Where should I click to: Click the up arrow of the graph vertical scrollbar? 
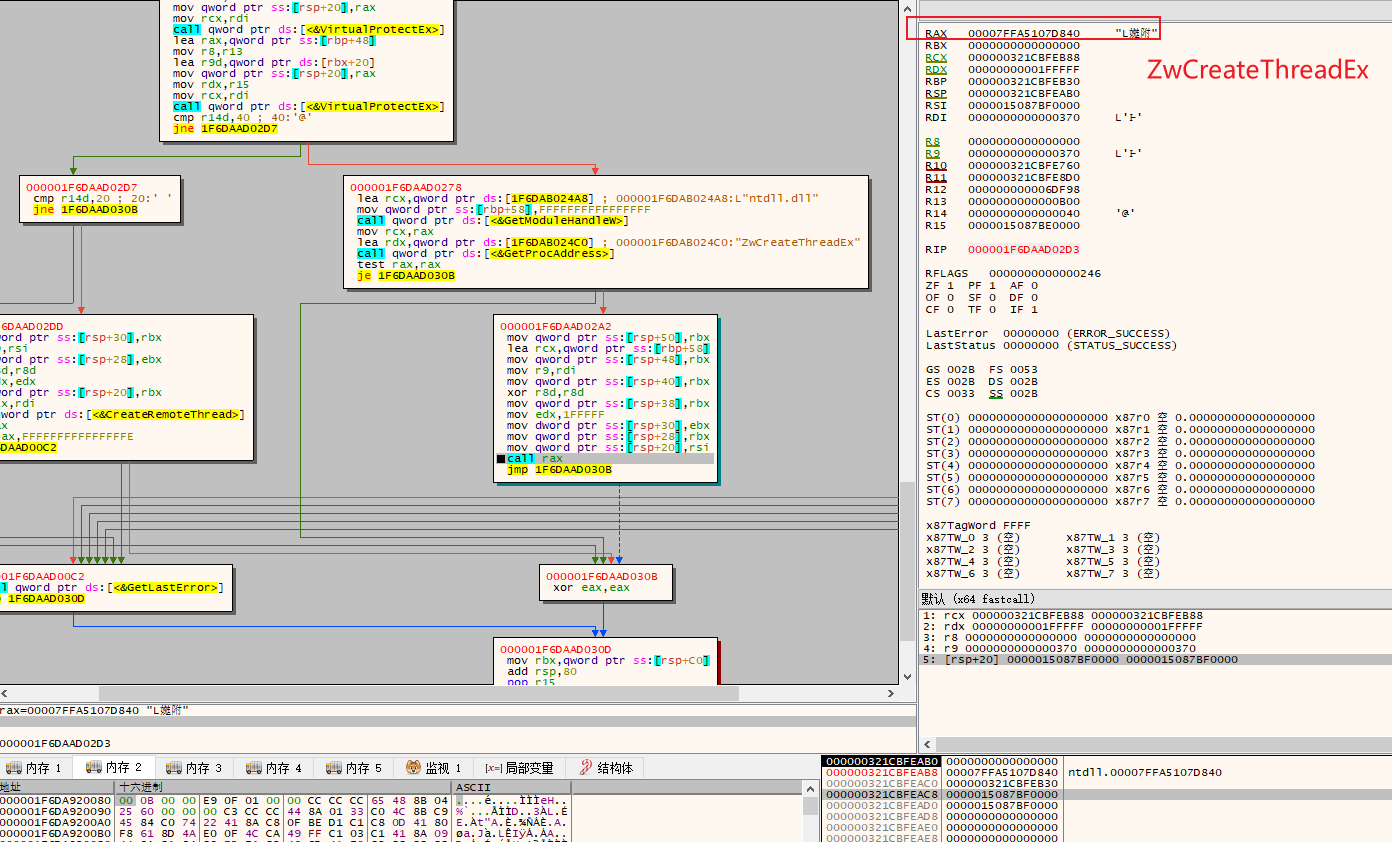coord(907,7)
